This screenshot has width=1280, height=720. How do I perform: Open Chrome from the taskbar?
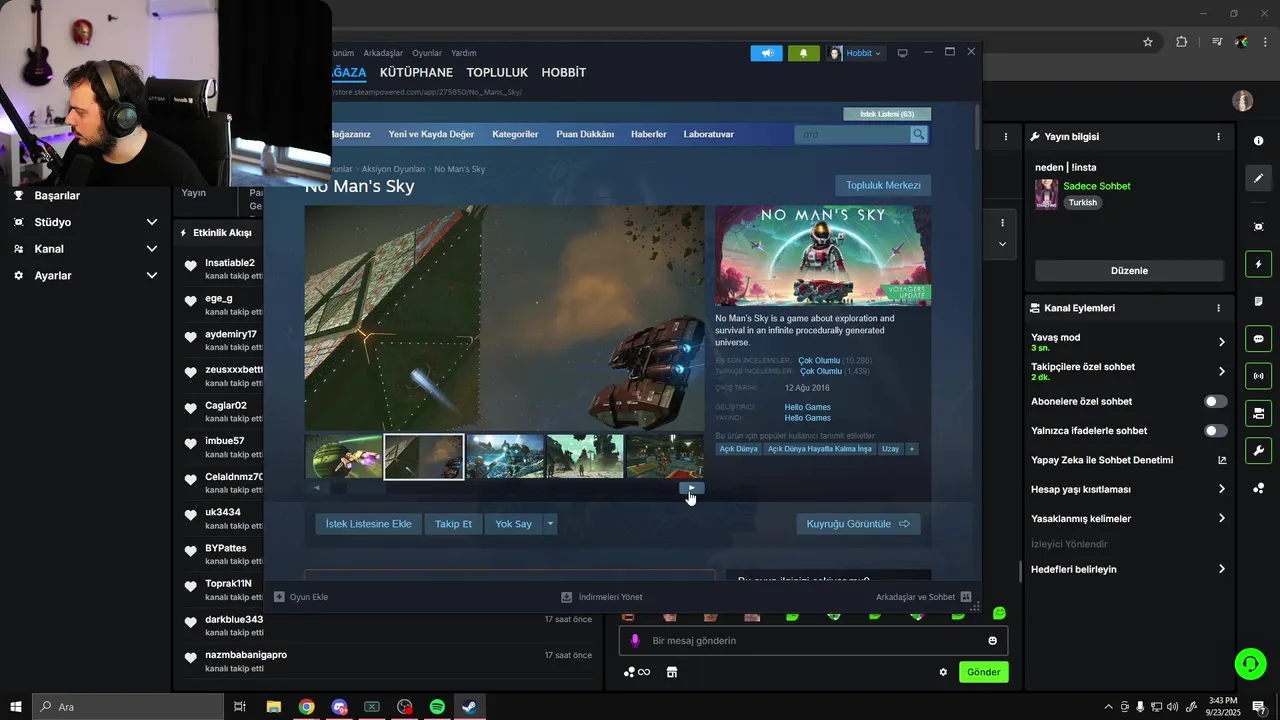tap(306, 707)
